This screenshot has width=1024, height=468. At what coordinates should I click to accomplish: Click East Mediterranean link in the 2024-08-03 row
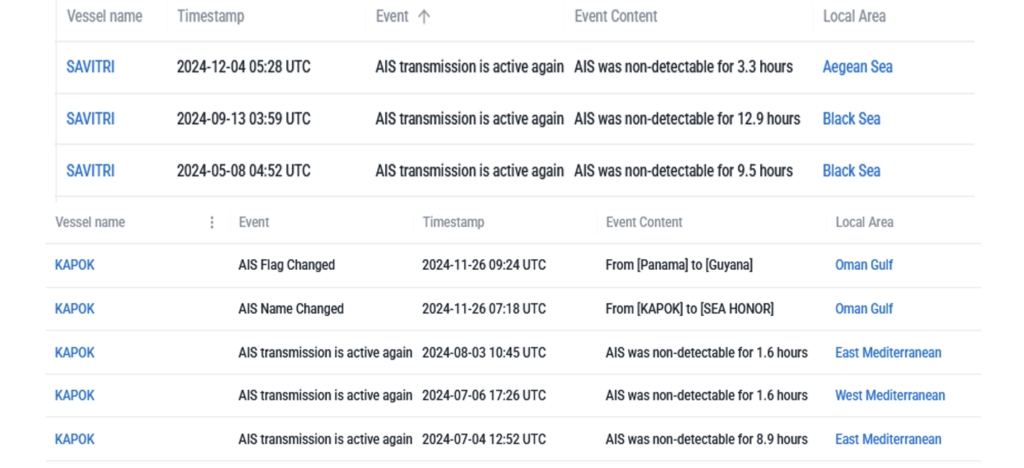[888, 353]
